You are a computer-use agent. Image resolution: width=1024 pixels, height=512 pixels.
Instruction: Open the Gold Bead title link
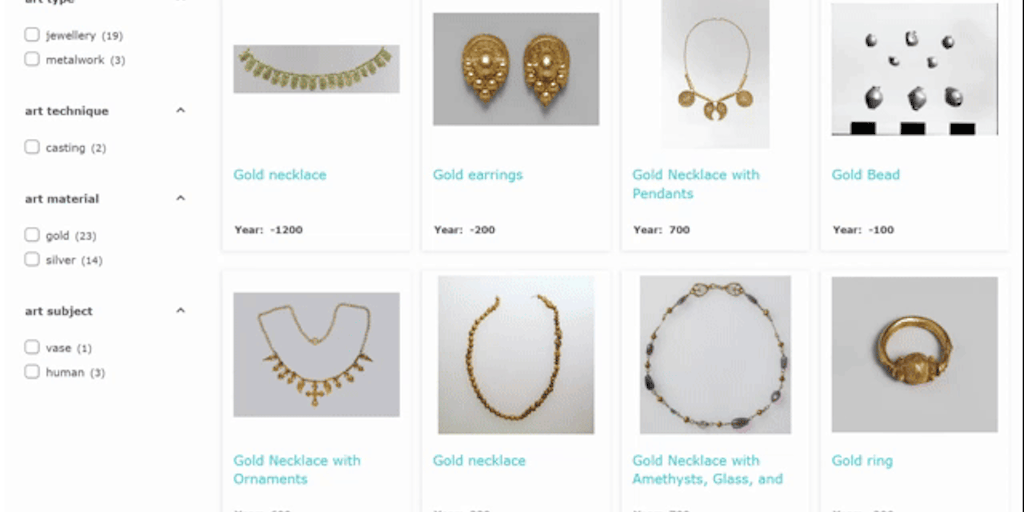865,174
